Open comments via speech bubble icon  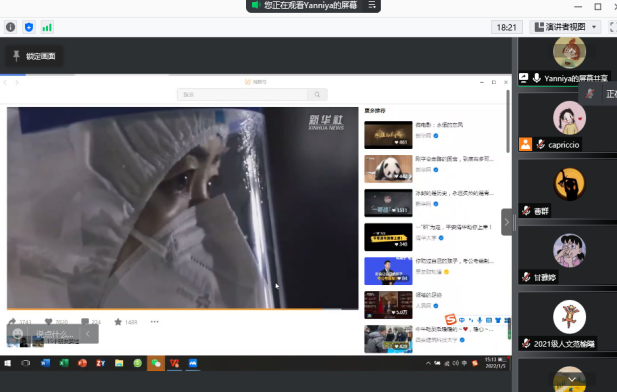point(85,322)
